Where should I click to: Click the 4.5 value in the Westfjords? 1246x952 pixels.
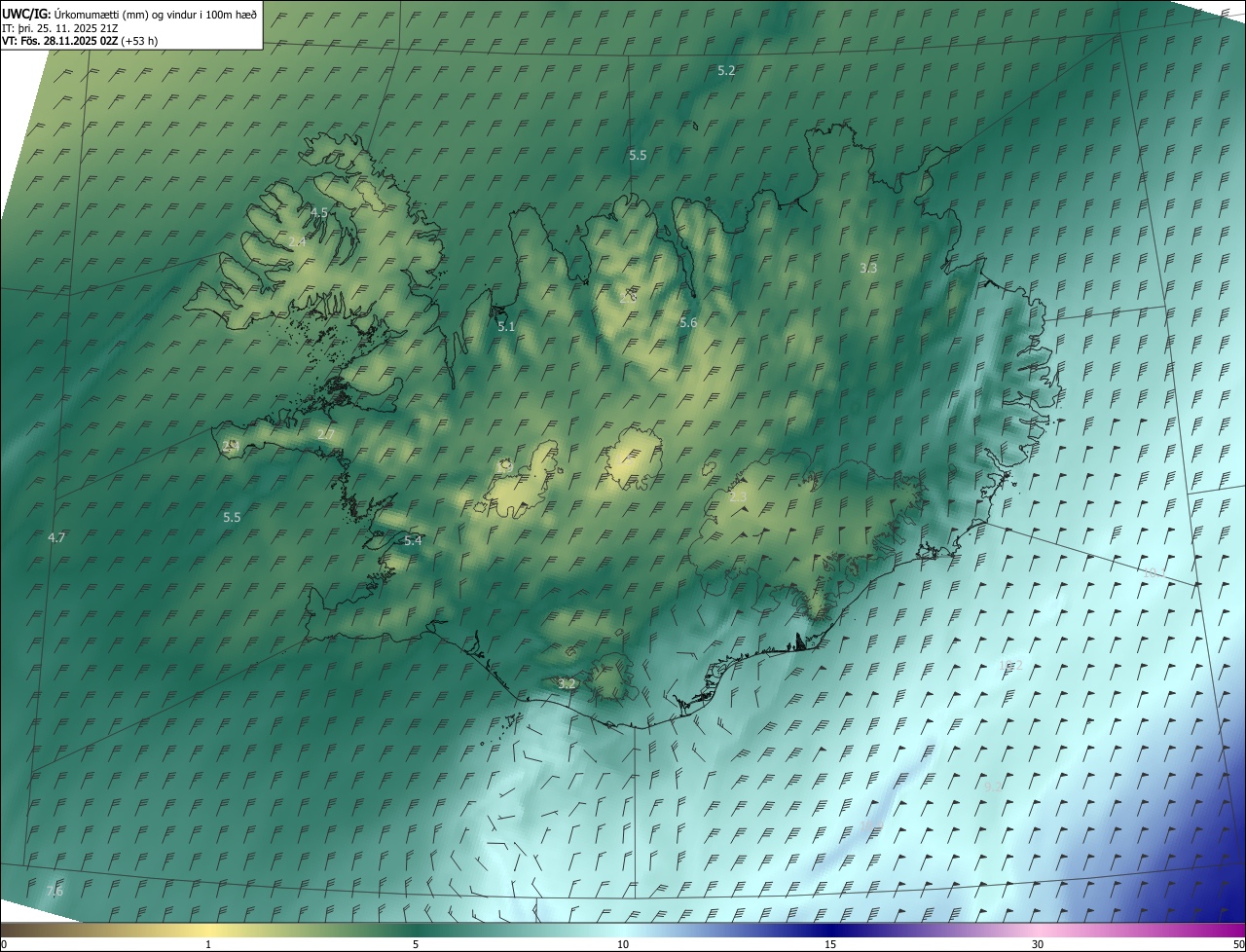point(319,212)
